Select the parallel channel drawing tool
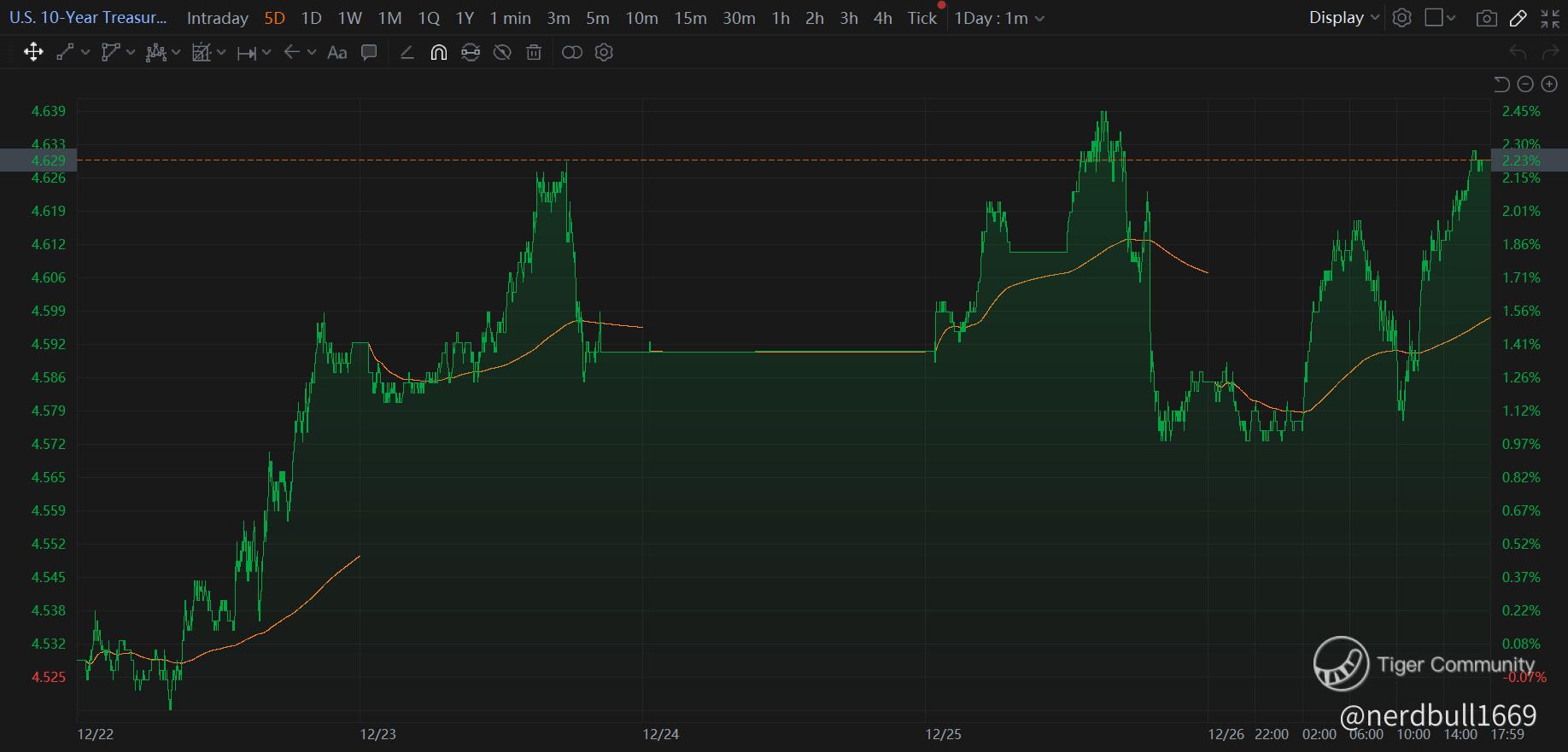The height and width of the screenshot is (752, 1568). (110, 53)
